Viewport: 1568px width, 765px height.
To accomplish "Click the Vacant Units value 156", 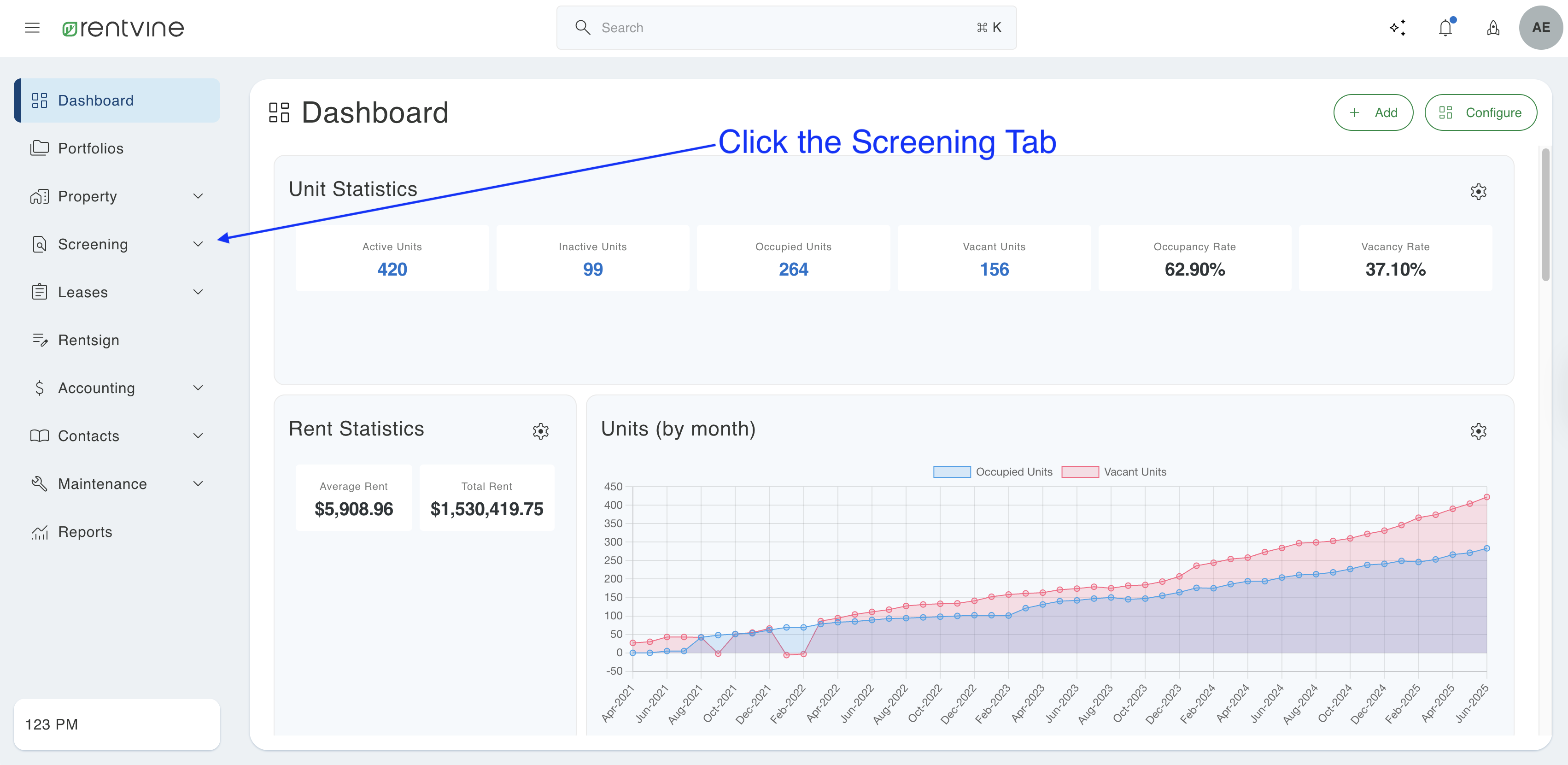I will click(x=994, y=269).
